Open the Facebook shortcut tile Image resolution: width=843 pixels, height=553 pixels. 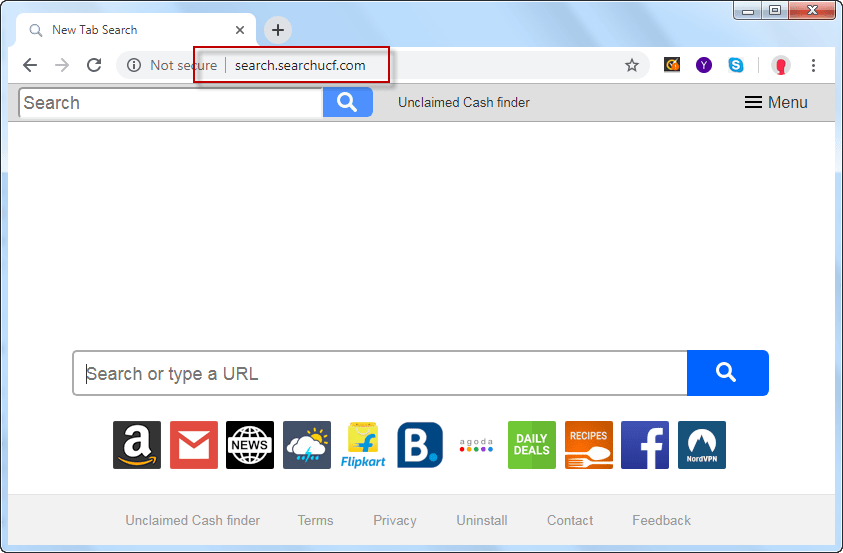coord(645,445)
